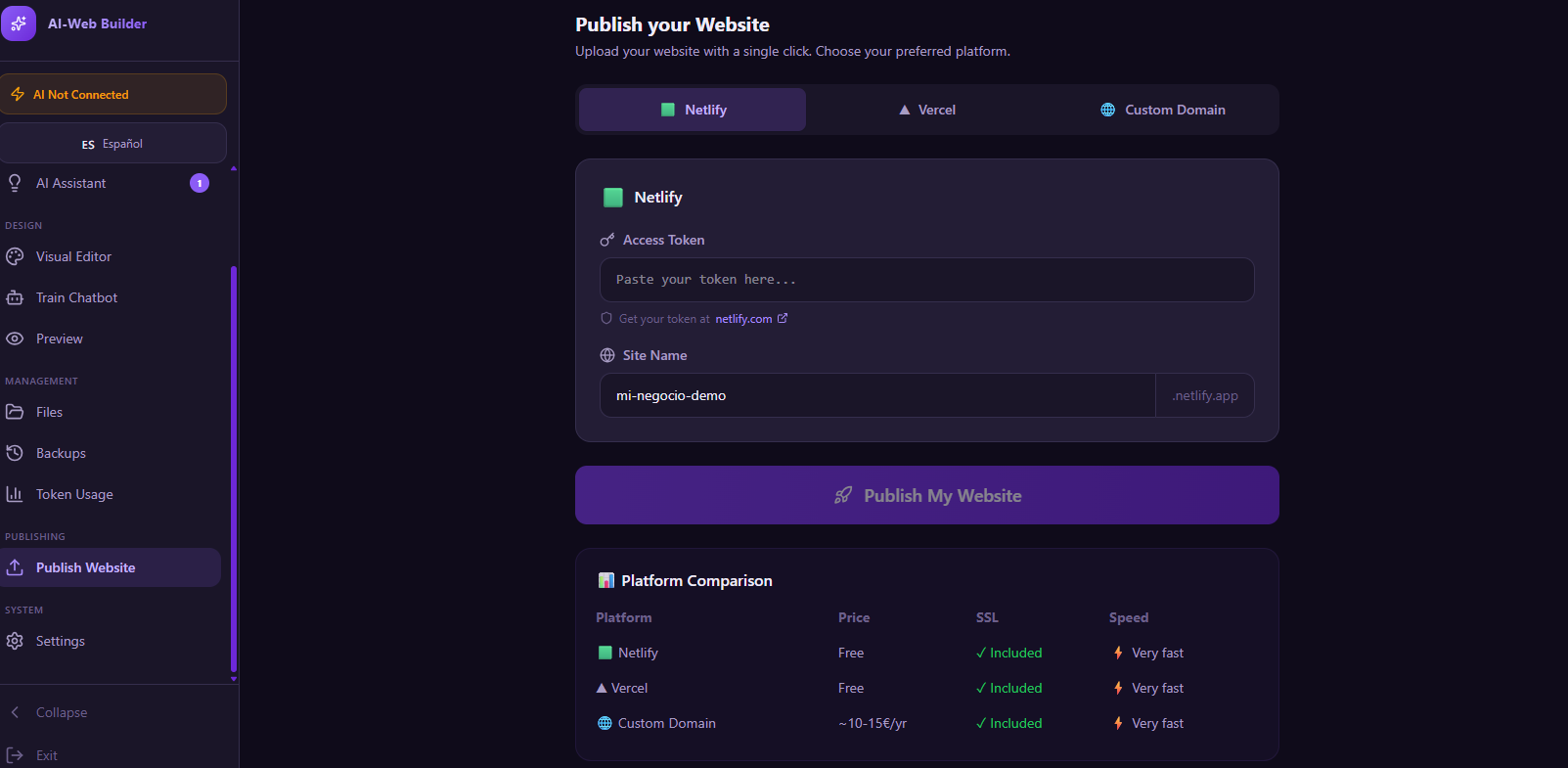This screenshot has height=768, width=1568.
Task: Click the AI Assistant notification badge
Action: coord(200,183)
